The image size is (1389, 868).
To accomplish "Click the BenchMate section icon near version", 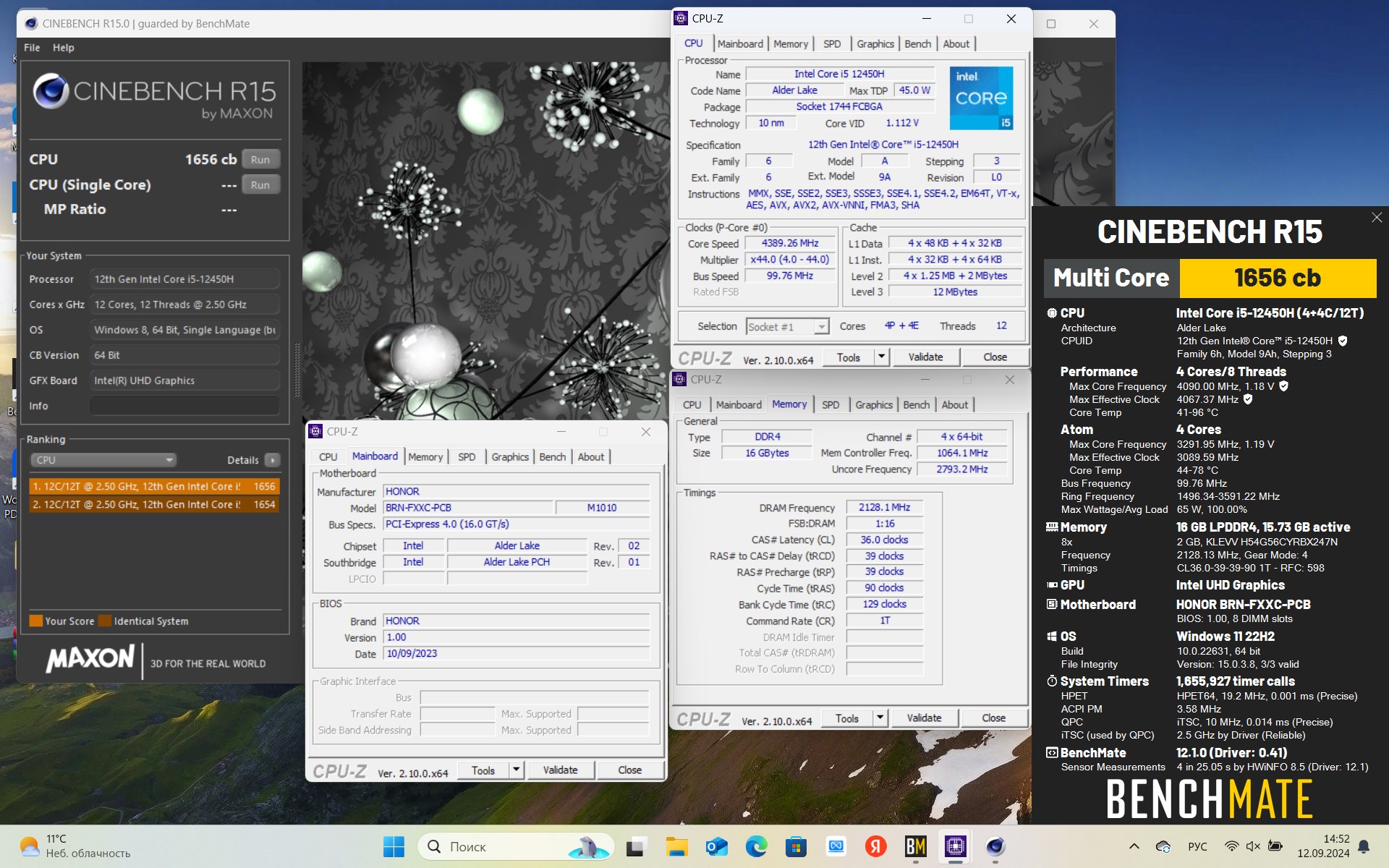I will (1052, 753).
